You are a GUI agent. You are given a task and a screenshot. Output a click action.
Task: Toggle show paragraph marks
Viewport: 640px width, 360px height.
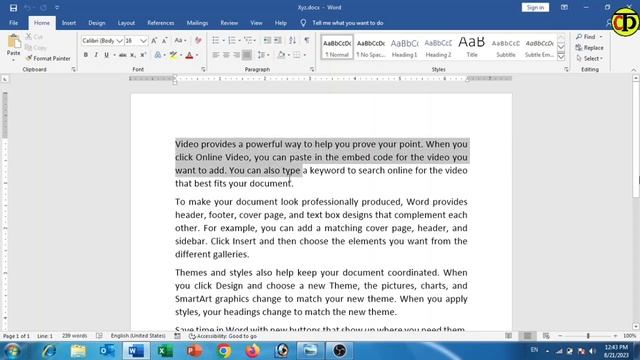point(307,40)
